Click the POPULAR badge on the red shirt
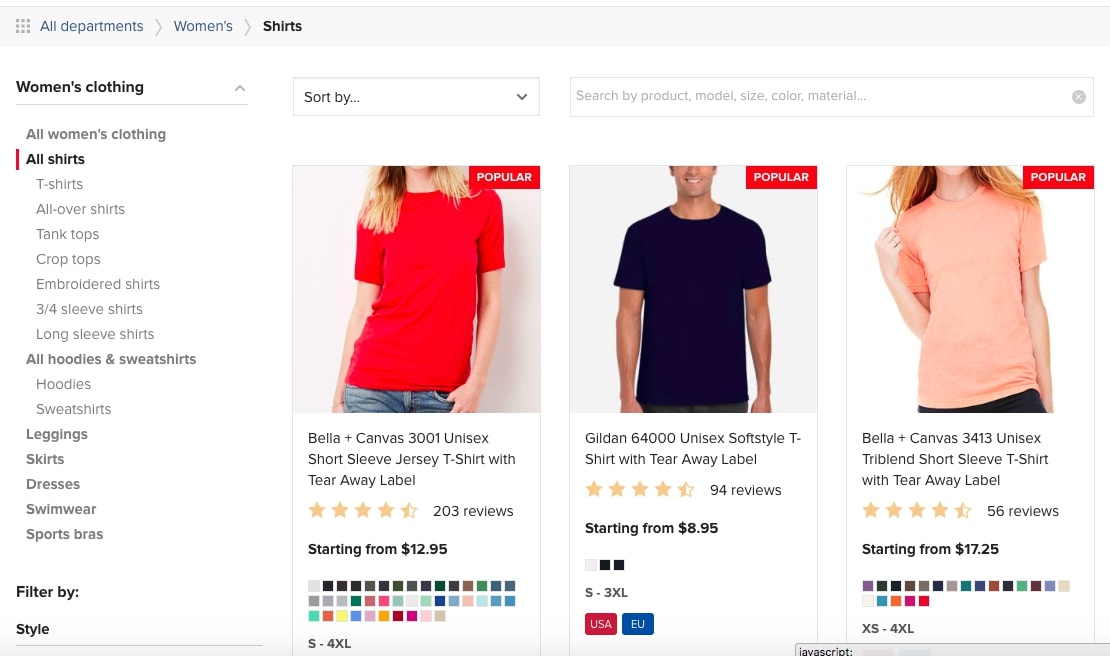 (504, 177)
